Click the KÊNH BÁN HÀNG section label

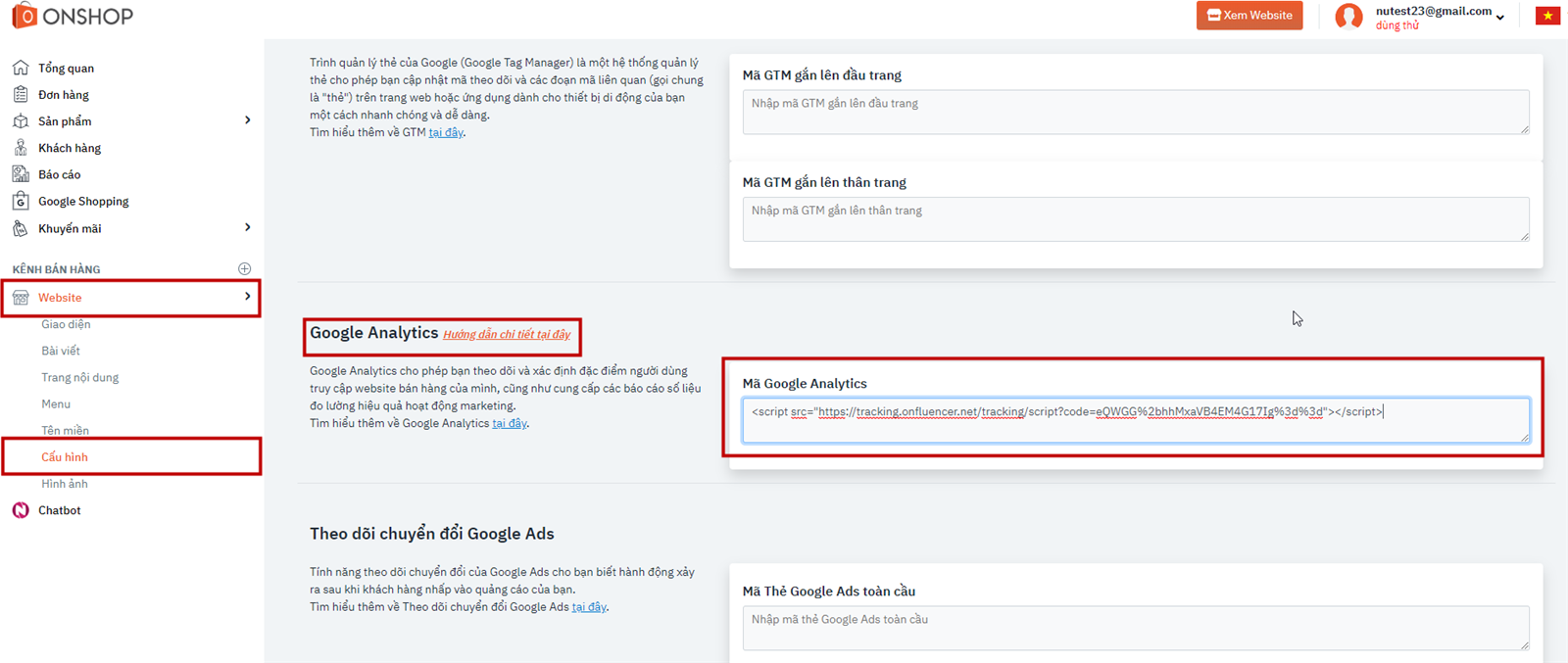click(x=56, y=269)
